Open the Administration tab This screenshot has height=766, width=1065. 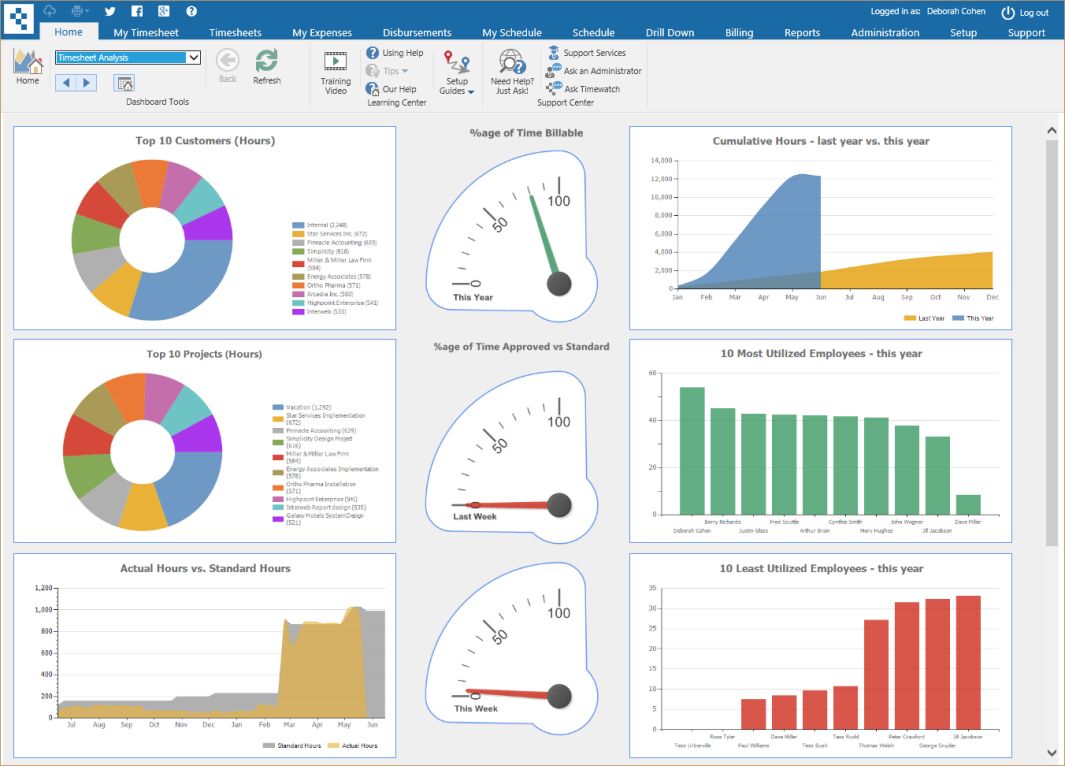coord(885,33)
